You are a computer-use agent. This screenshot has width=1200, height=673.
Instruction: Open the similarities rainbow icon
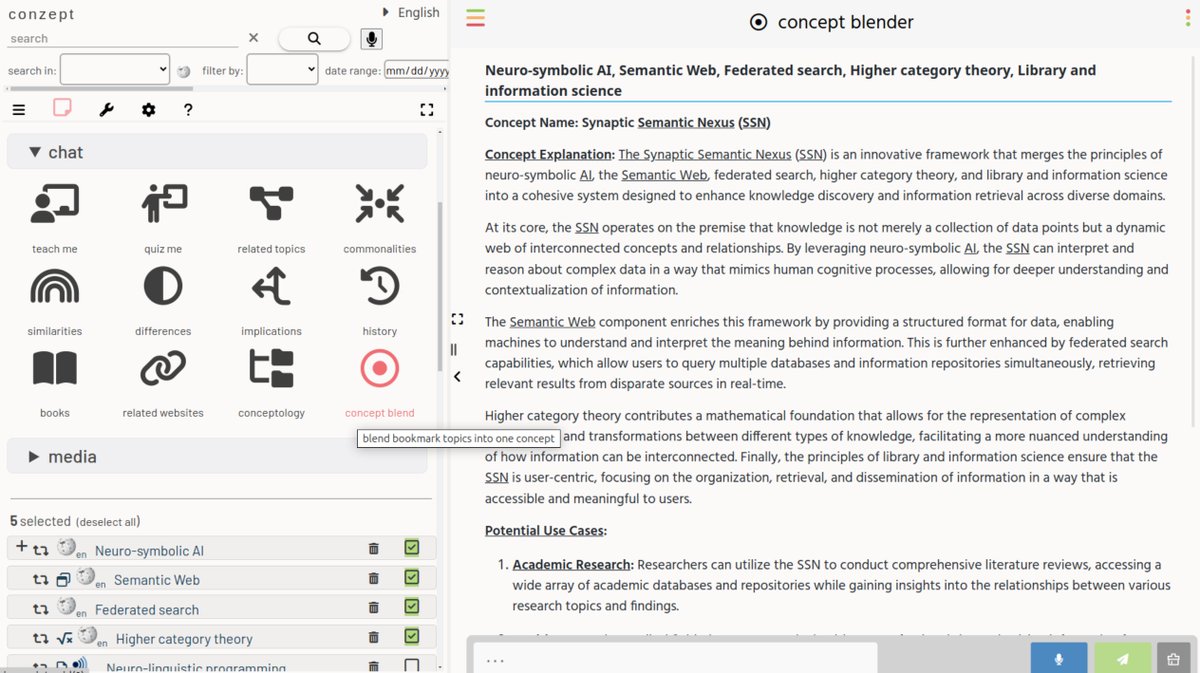(54, 287)
